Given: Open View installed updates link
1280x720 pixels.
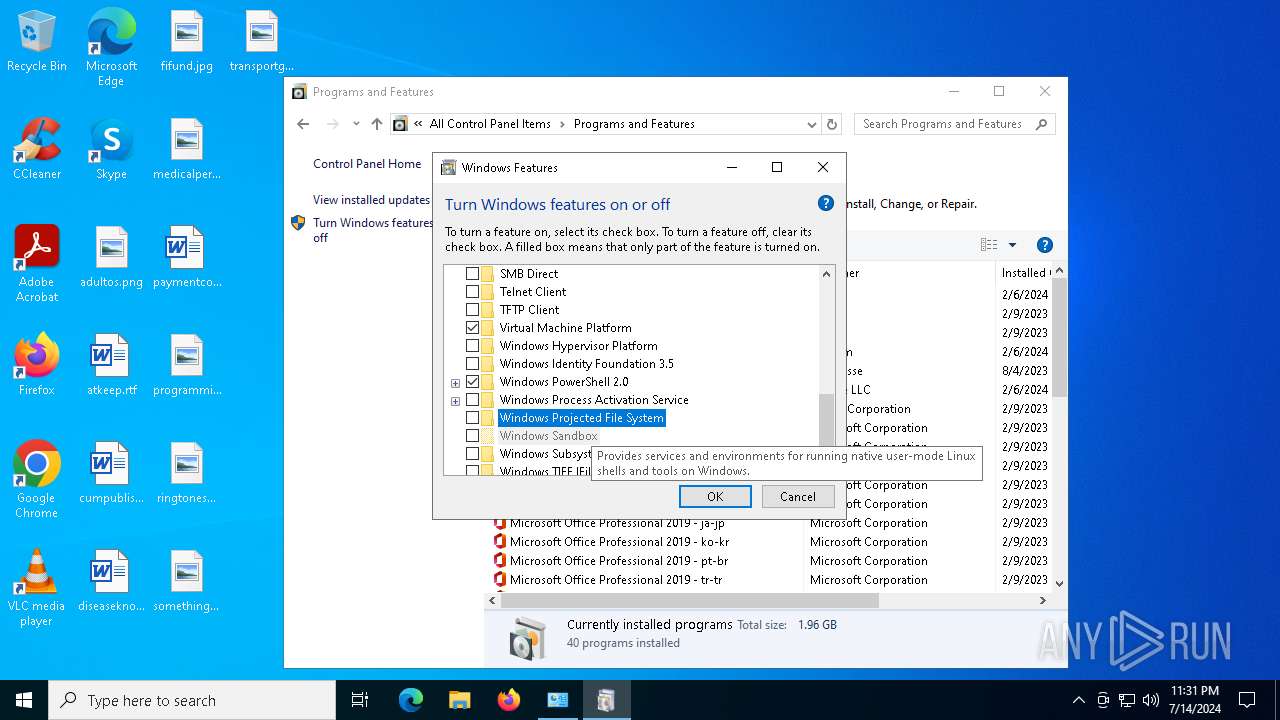Looking at the screenshot, I should 371,200.
